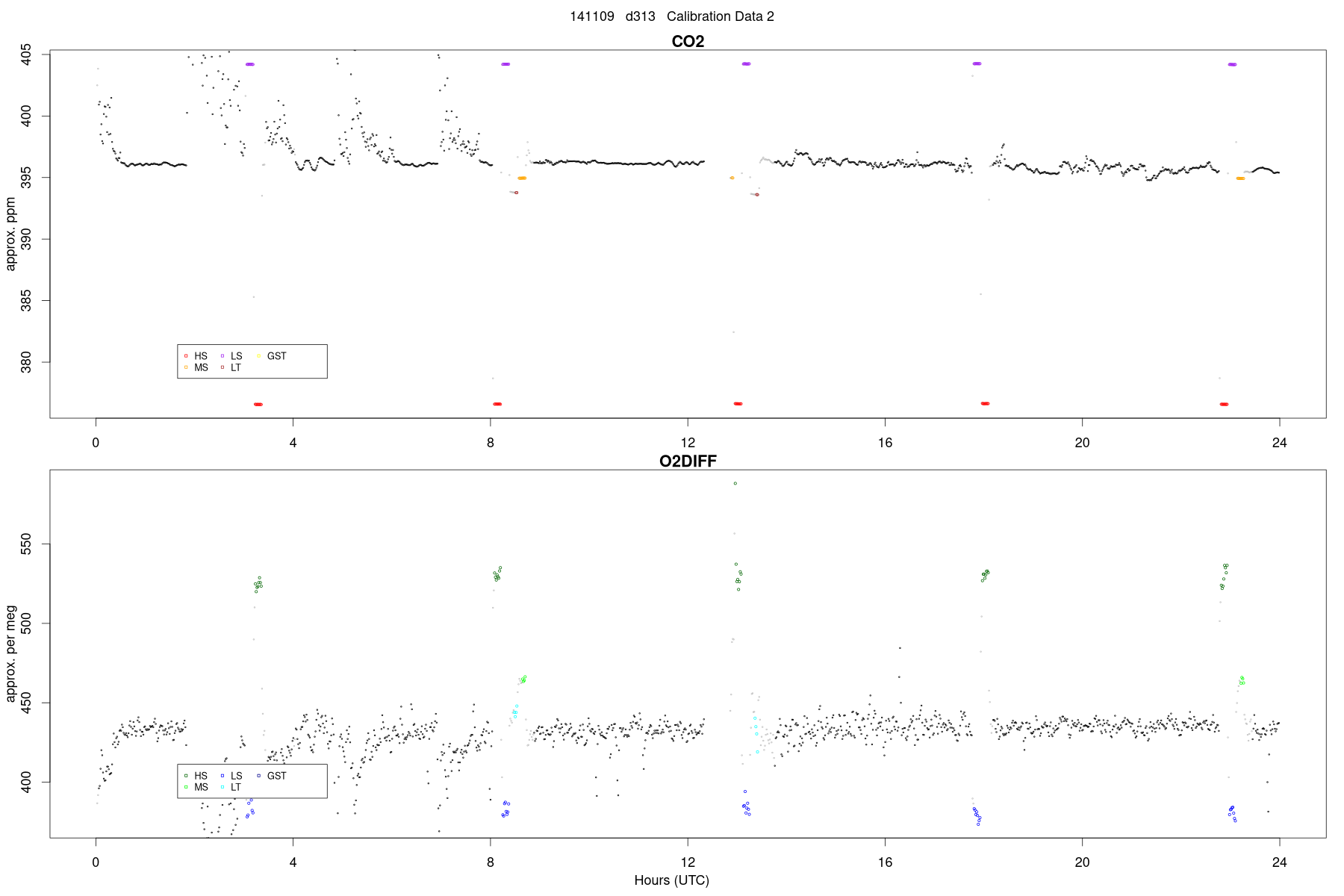
Task: Select the LT label in the CO2 legend
Action: (x=235, y=367)
